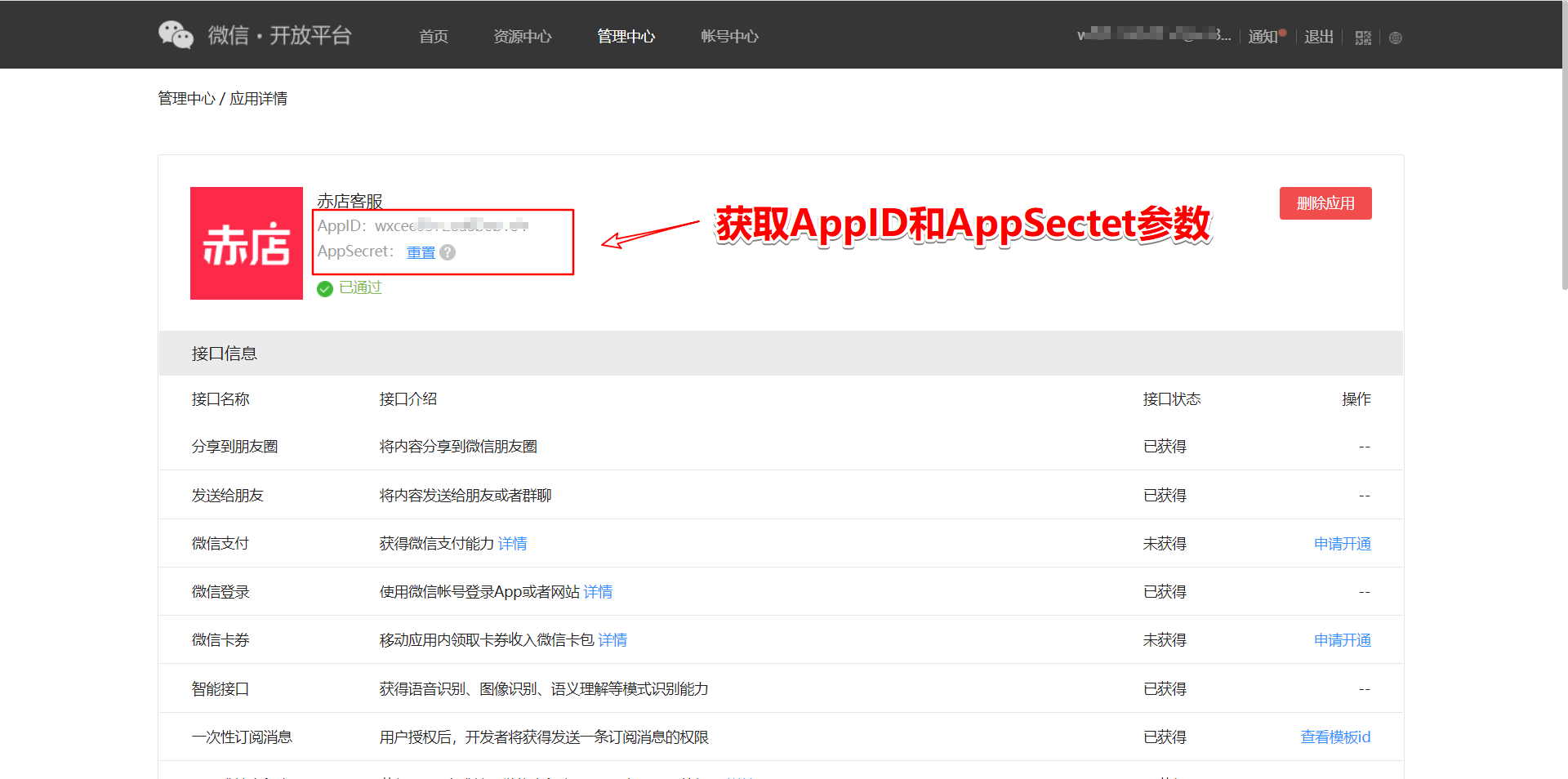Open 详情 link in 微信登录 row
This screenshot has height=779, width=1568.
(x=599, y=592)
